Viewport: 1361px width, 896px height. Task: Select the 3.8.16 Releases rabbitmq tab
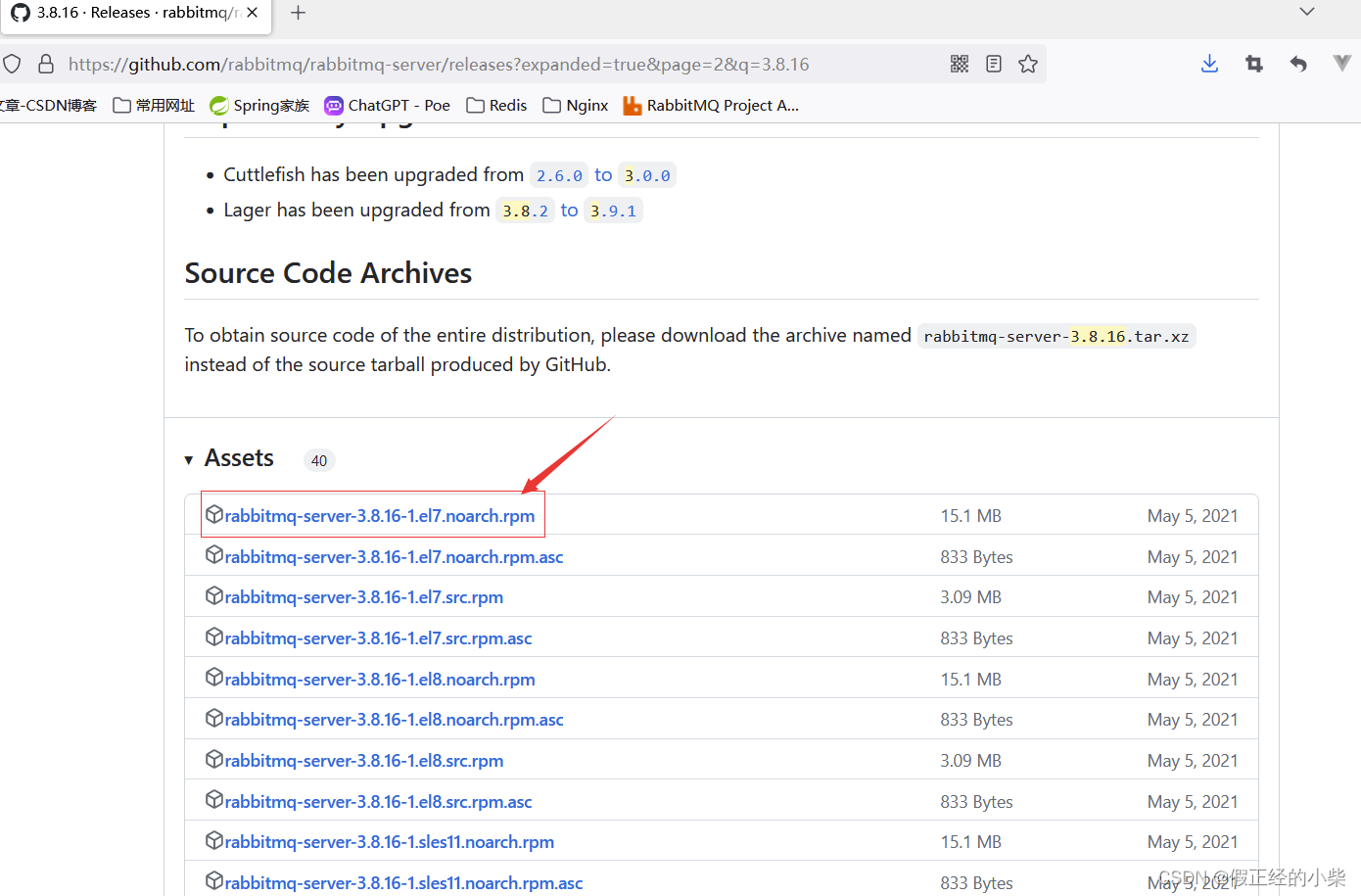[x=134, y=13]
